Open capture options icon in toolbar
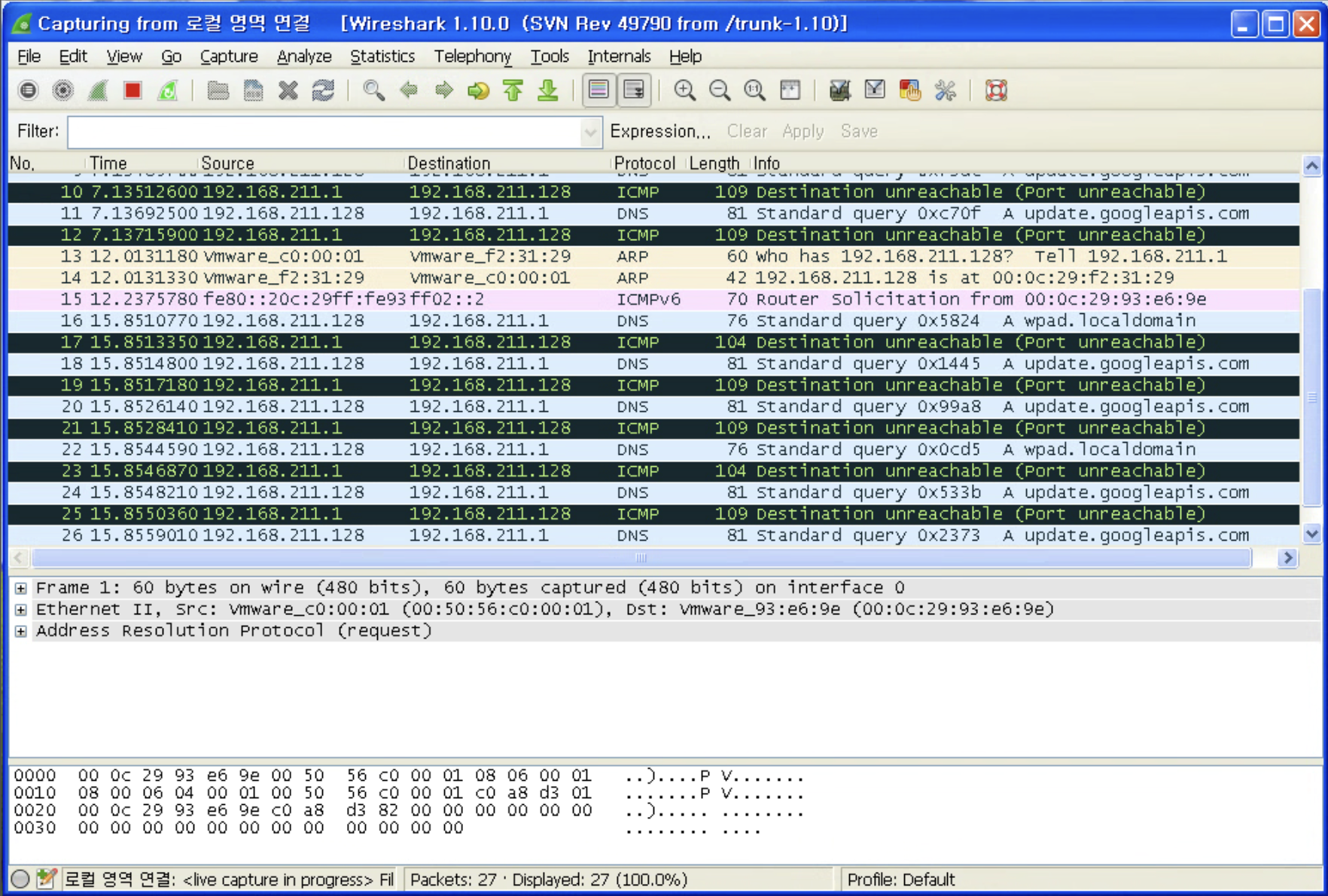1328x896 pixels. [63, 90]
